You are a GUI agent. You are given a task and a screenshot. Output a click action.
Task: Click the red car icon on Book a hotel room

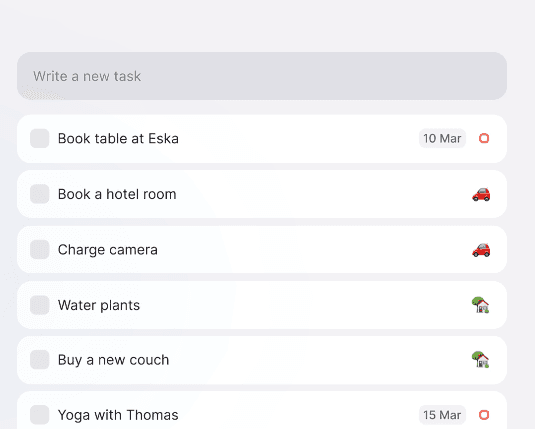coord(481,195)
